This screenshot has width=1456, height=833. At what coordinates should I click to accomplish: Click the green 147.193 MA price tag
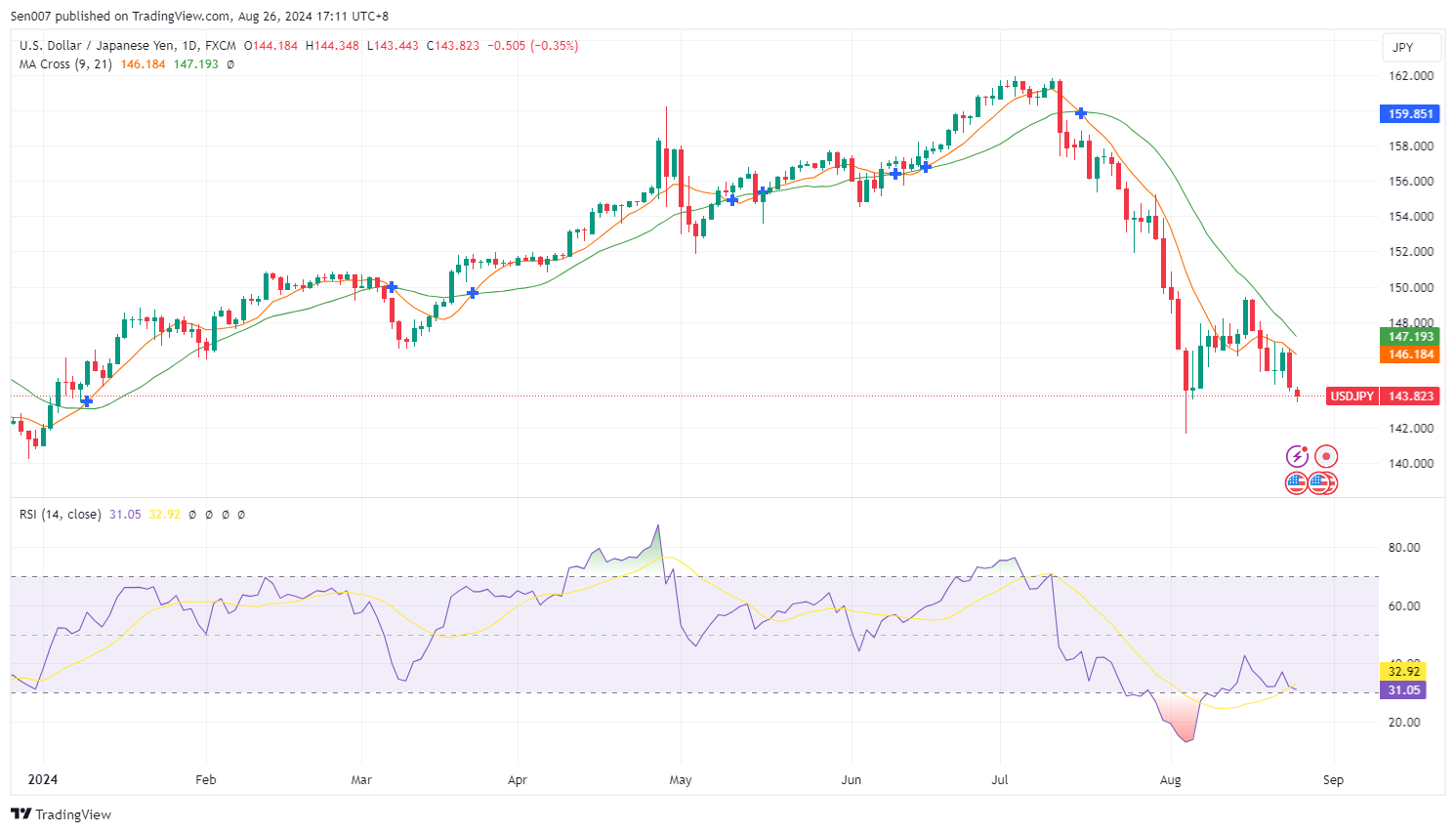coord(1411,337)
